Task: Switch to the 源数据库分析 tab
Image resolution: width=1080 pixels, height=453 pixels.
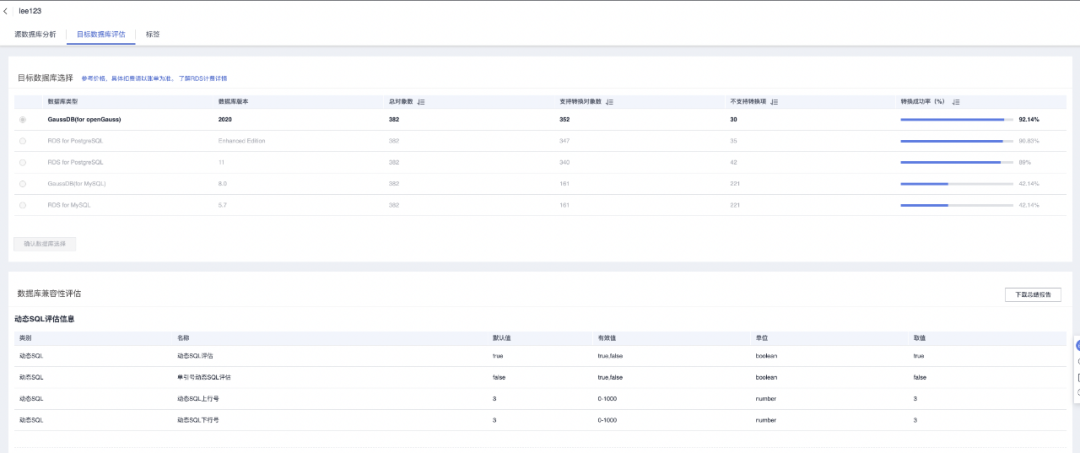Action: tap(35, 34)
